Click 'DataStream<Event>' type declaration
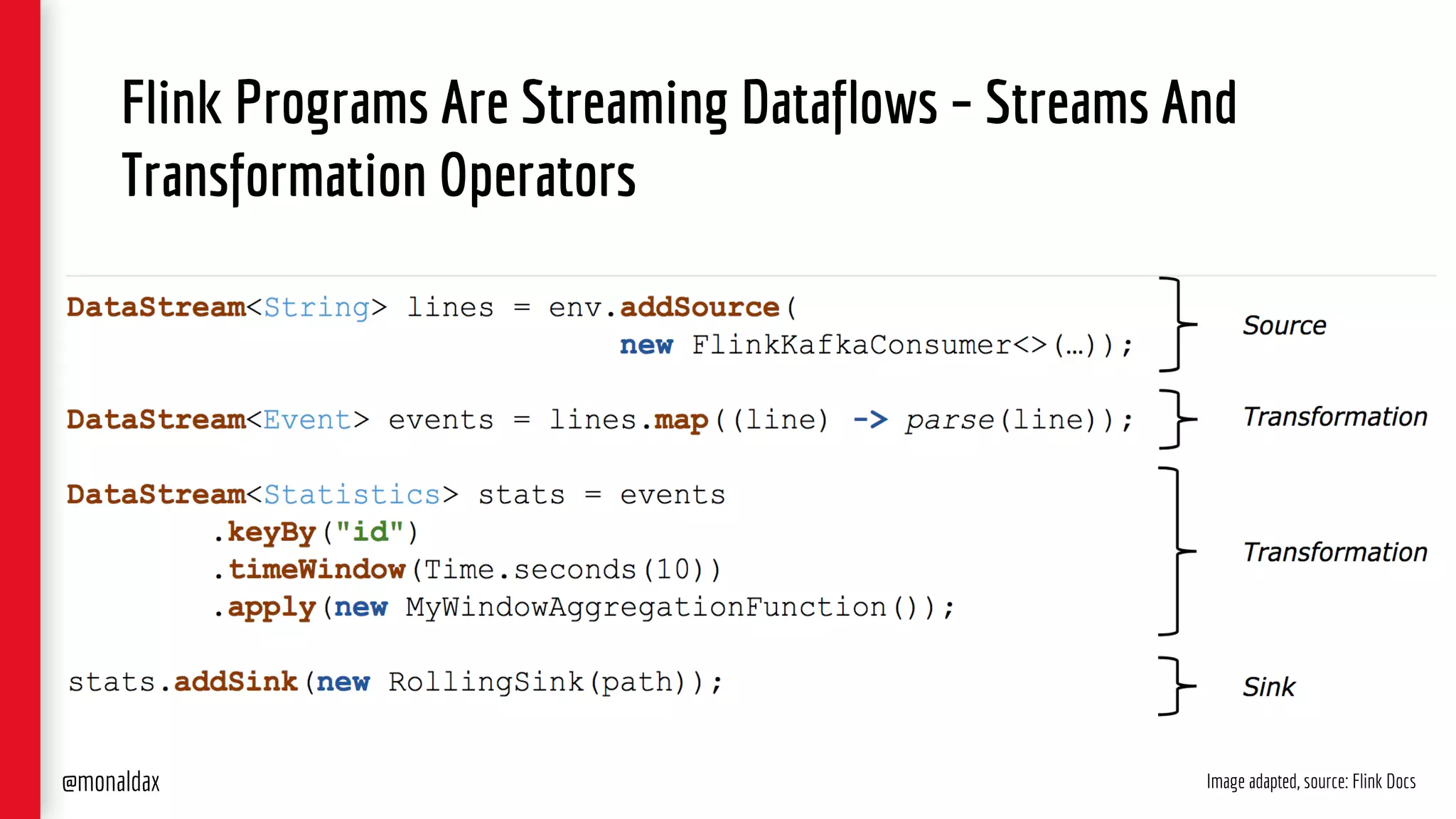Image resolution: width=1456 pixels, height=819 pixels. coord(218,420)
